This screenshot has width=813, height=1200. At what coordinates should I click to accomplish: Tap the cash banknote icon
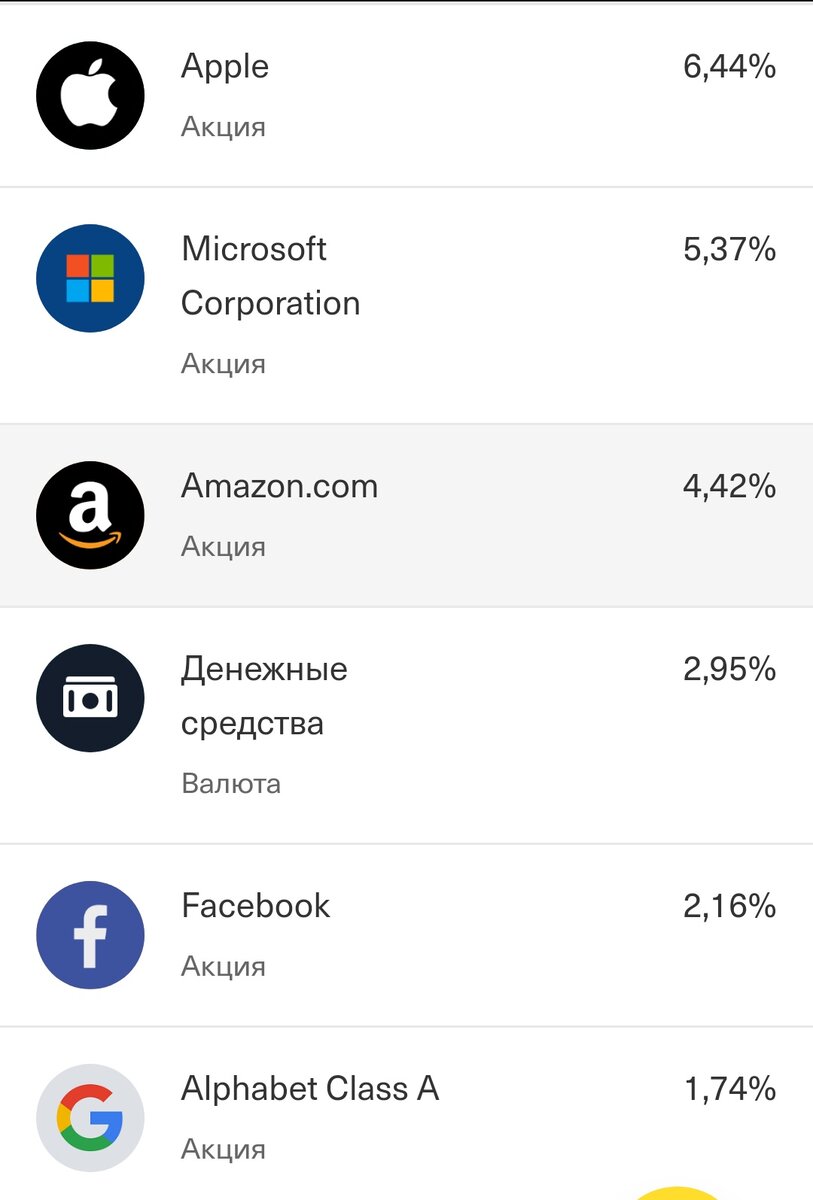click(90, 698)
